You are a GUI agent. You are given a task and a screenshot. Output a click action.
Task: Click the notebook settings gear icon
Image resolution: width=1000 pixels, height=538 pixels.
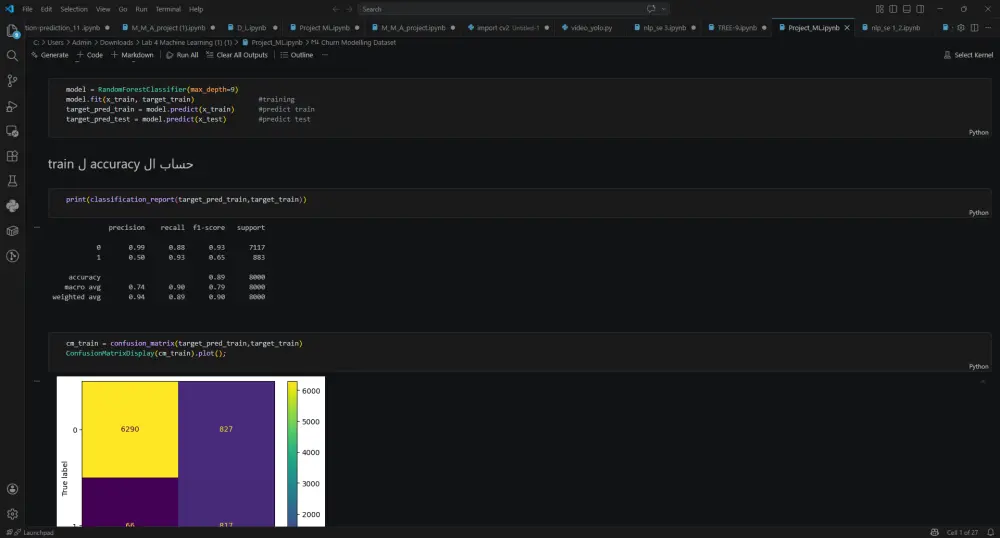(960, 27)
